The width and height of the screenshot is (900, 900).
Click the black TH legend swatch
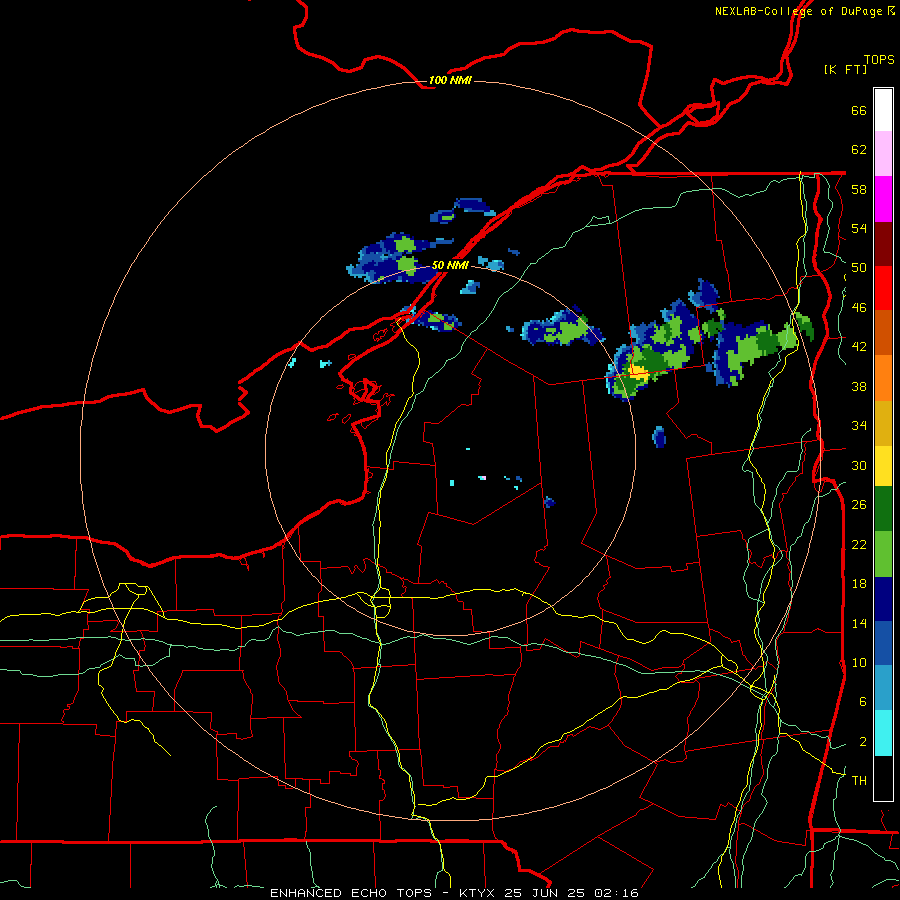click(883, 778)
